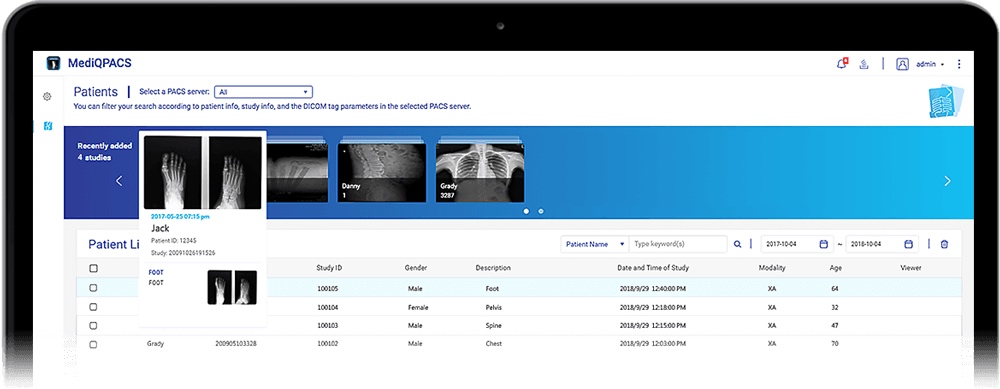Go to previous recently added studies

pyautogui.click(x=119, y=181)
